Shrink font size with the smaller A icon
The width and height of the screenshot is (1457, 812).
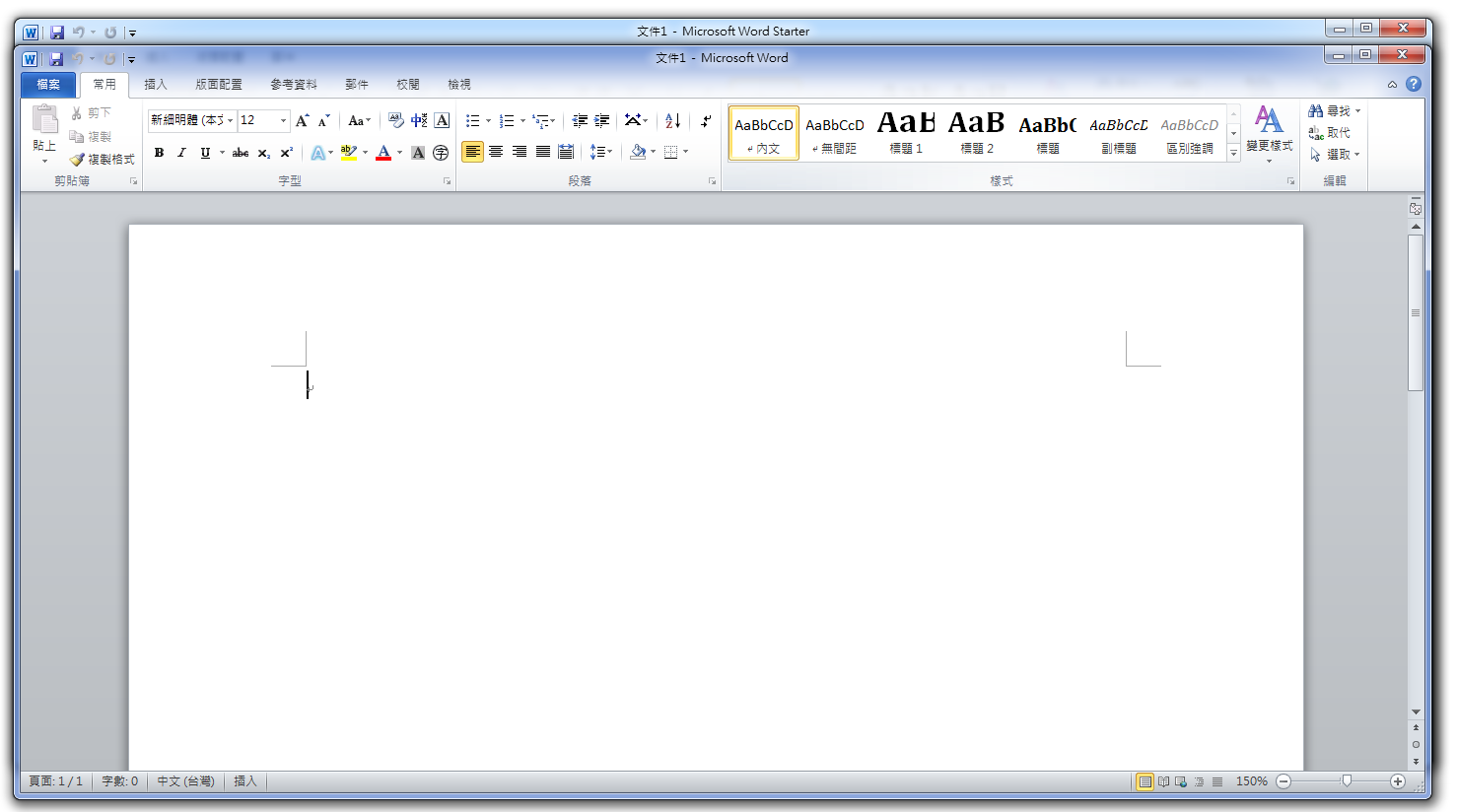tap(324, 120)
